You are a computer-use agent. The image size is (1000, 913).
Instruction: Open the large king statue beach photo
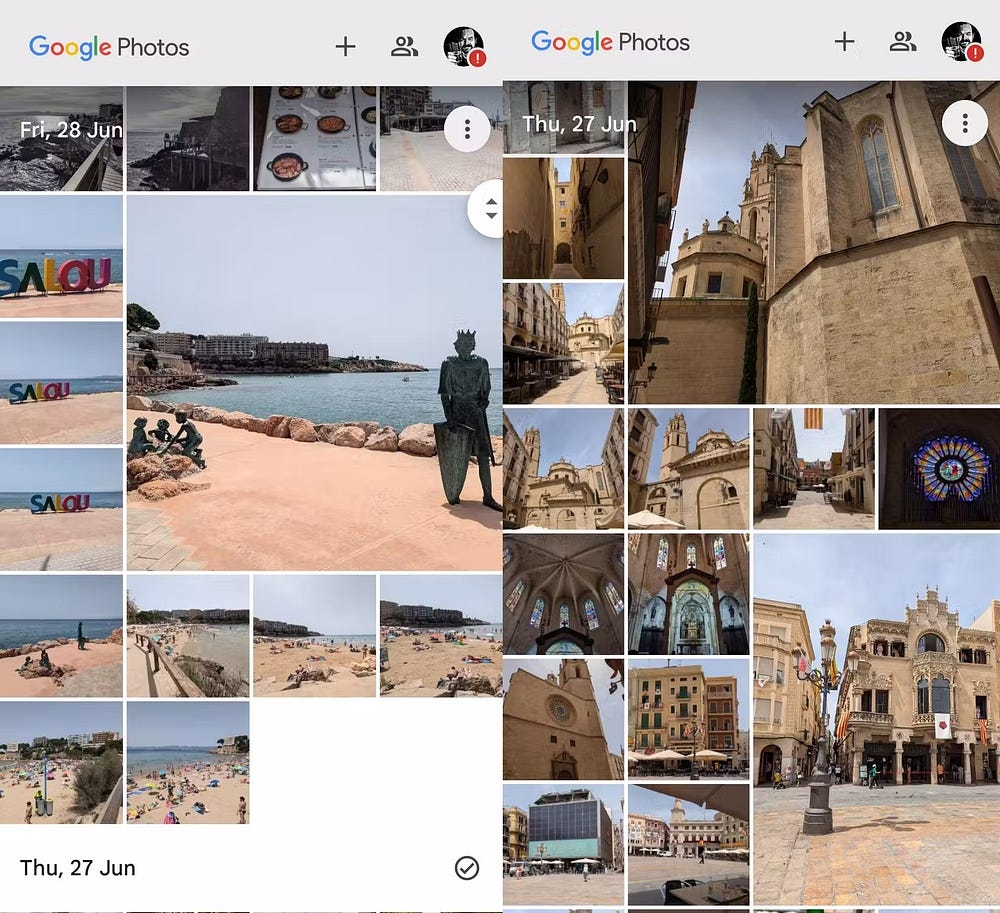click(314, 383)
